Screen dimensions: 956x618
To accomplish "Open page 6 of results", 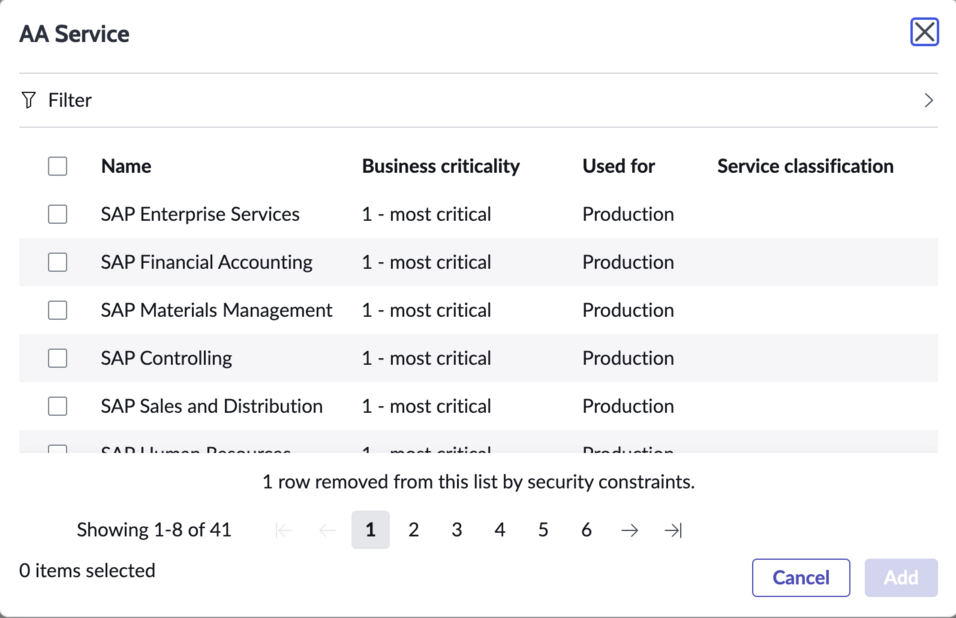I will [x=587, y=530].
